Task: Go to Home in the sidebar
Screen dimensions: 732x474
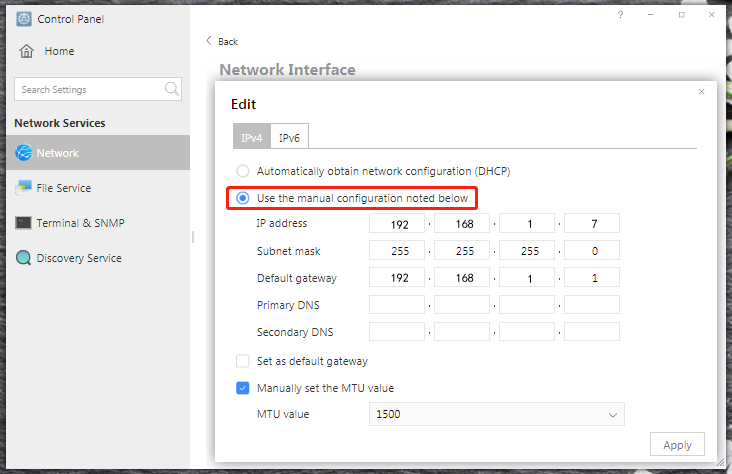Action: click(59, 51)
